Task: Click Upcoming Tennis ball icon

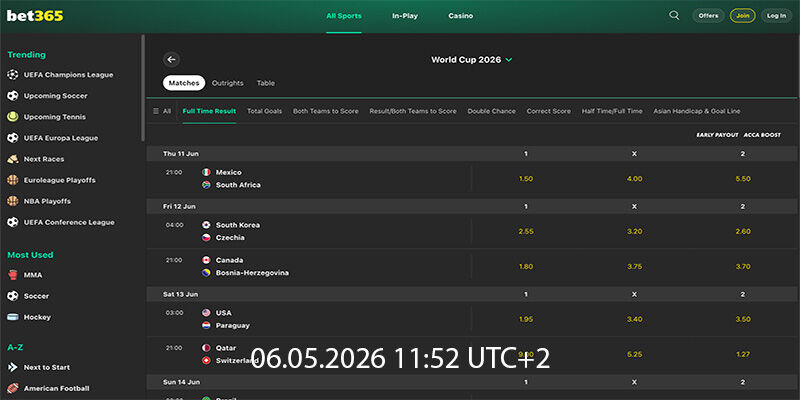Action: (13, 117)
